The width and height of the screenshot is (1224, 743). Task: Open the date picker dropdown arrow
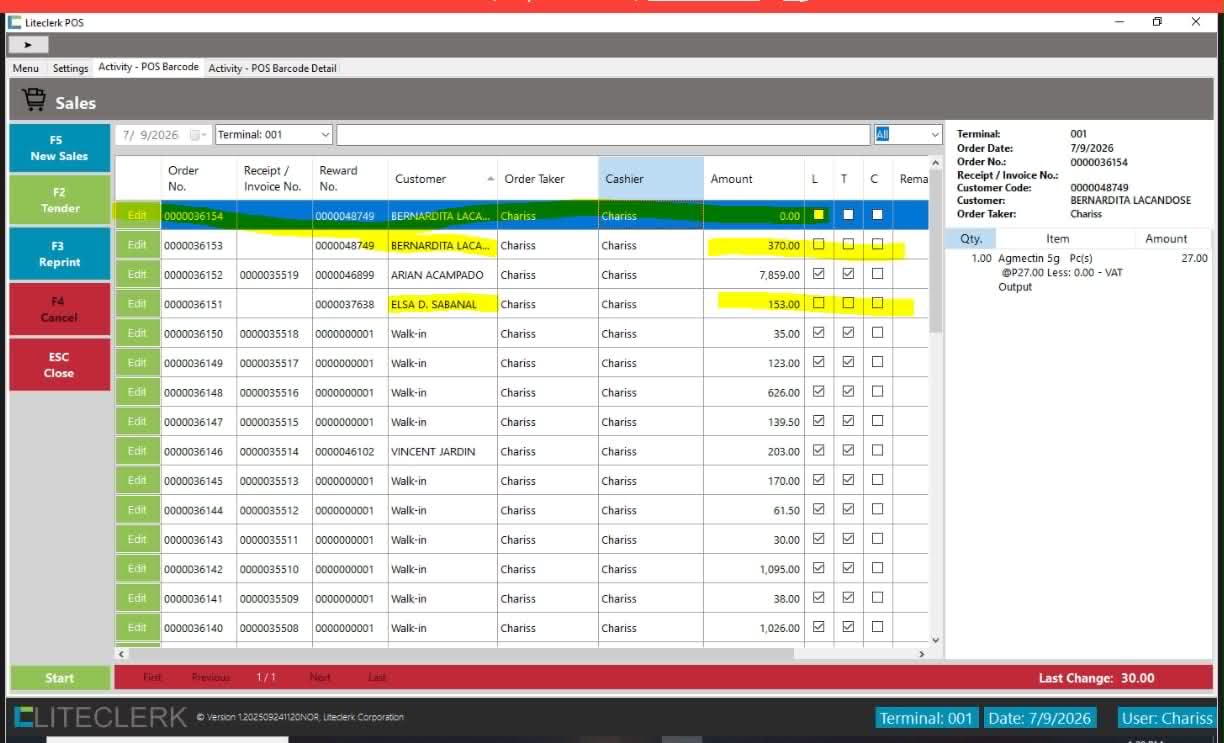pyautogui.click(x=206, y=135)
